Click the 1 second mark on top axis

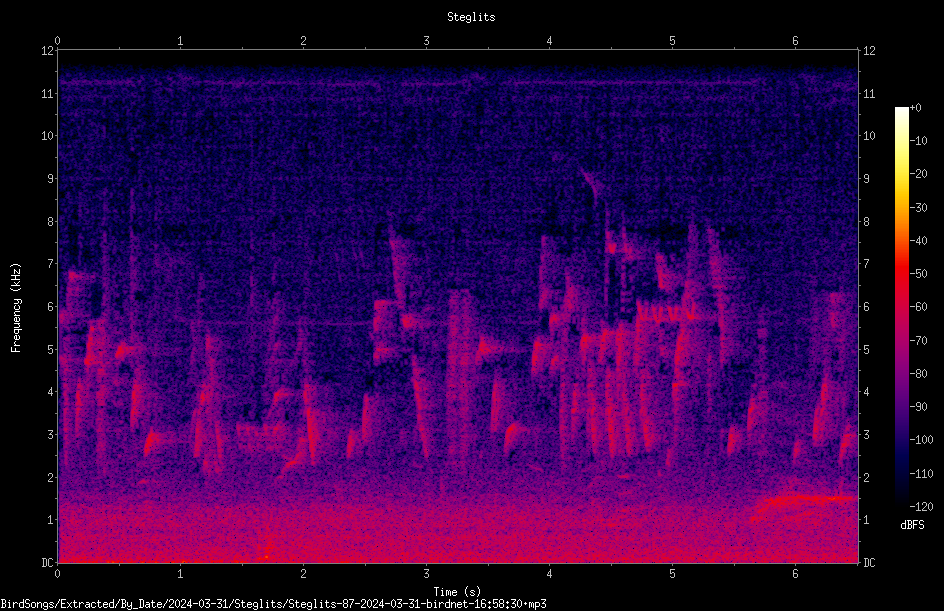[180, 41]
